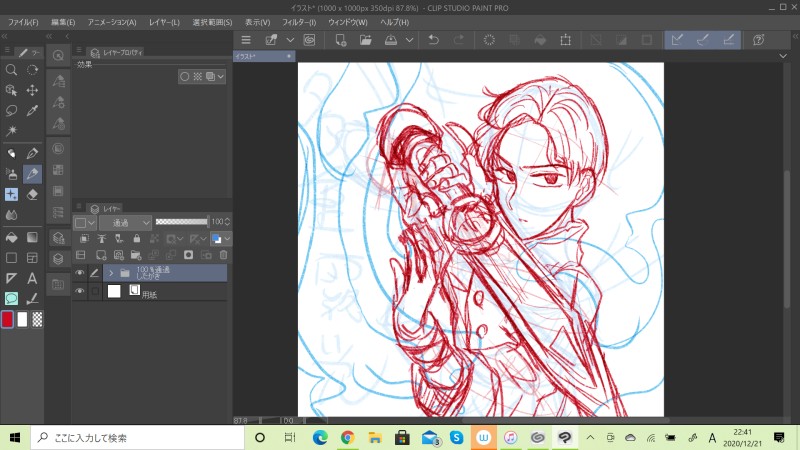Select the Ruler tool
Screen dimensions: 800x450
11,278
